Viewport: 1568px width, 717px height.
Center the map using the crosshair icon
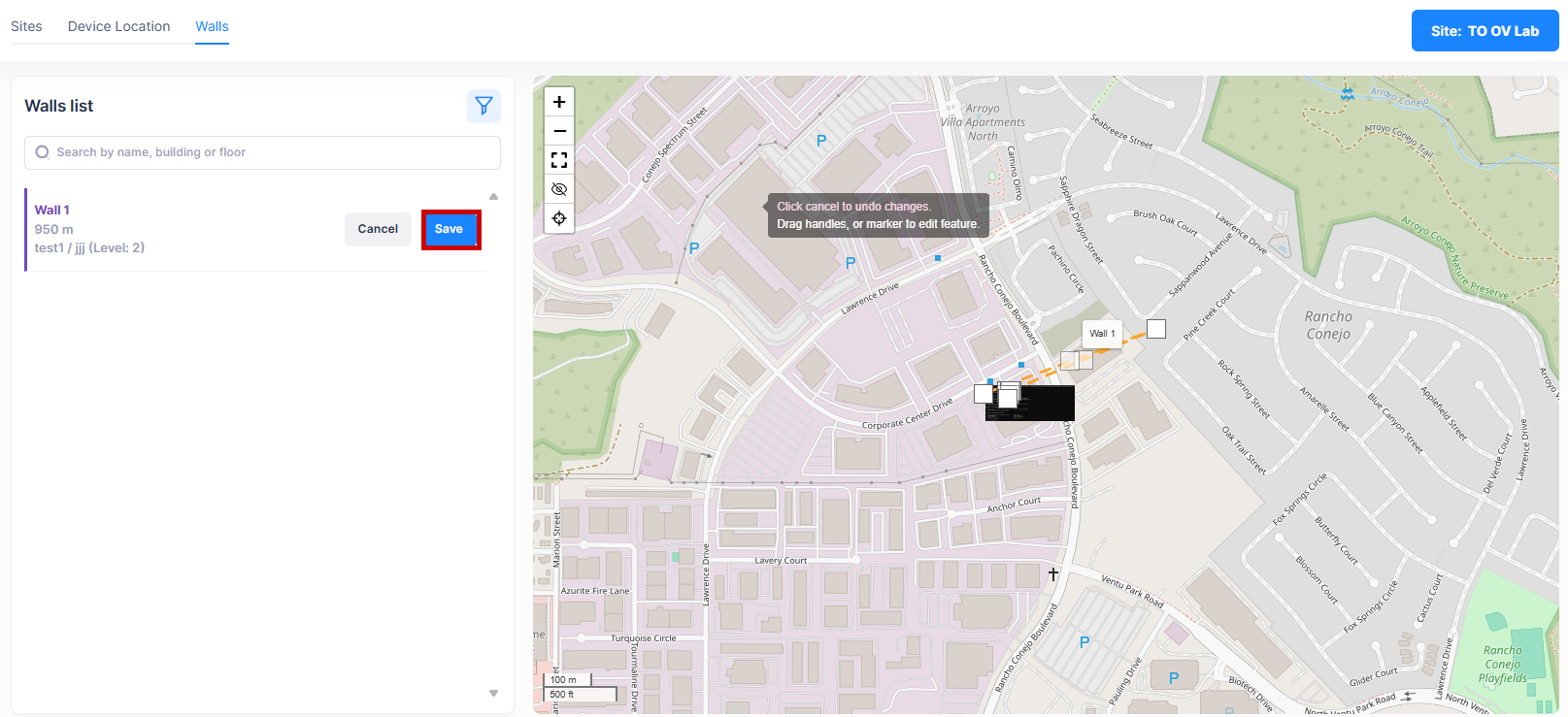pos(559,218)
